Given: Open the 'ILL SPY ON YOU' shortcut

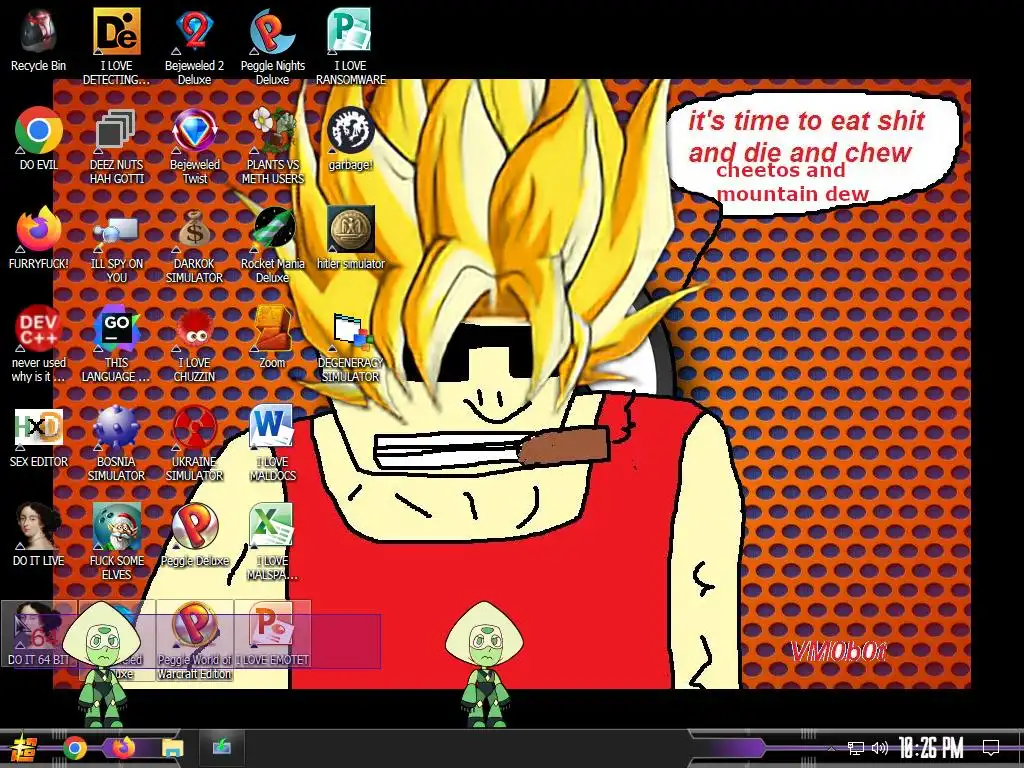Looking at the screenshot, I should (116, 246).
